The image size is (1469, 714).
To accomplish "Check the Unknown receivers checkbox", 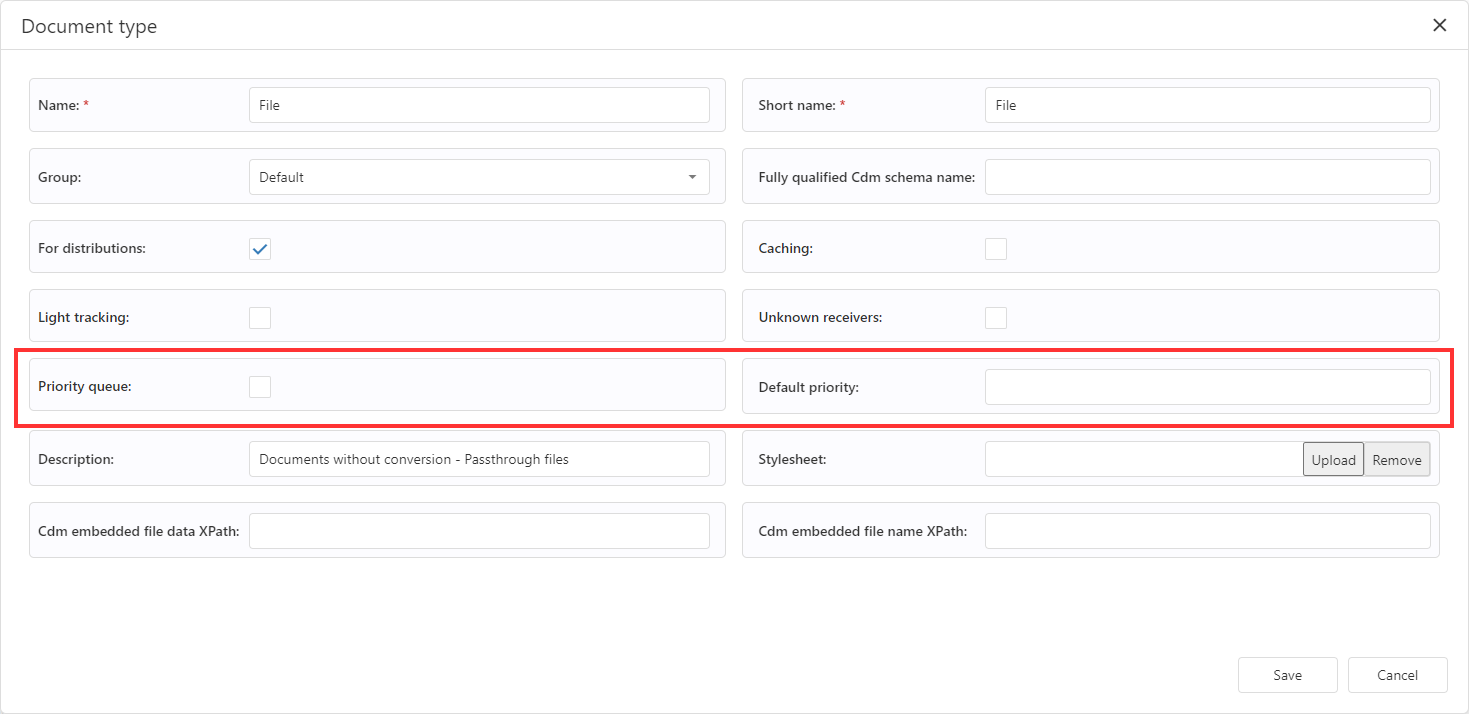I will click(996, 318).
